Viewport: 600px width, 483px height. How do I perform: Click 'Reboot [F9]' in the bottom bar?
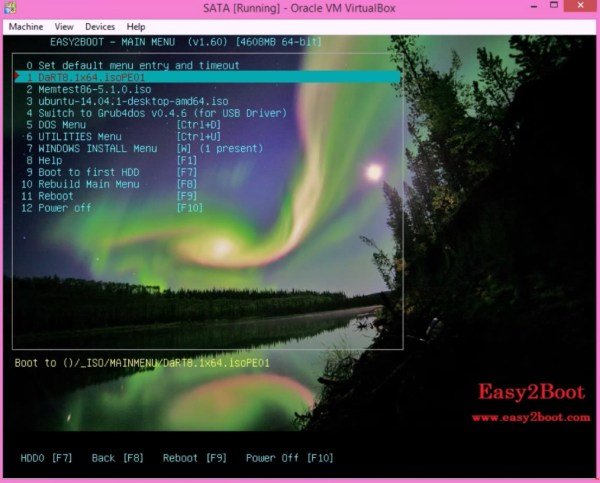(194, 458)
